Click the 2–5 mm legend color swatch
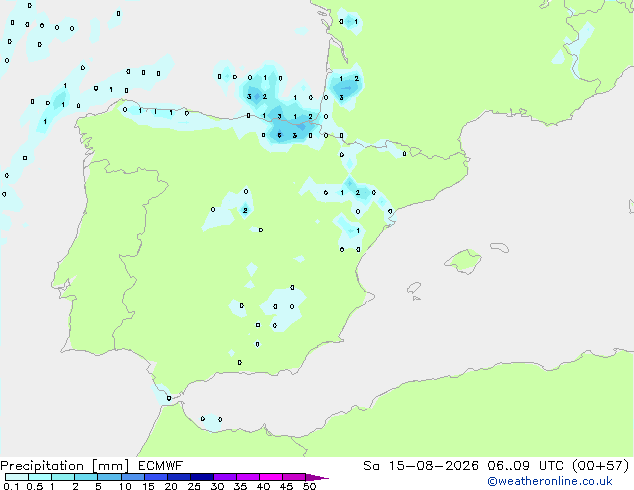The height and width of the screenshot is (490, 634). pyautogui.click(x=86, y=477)
